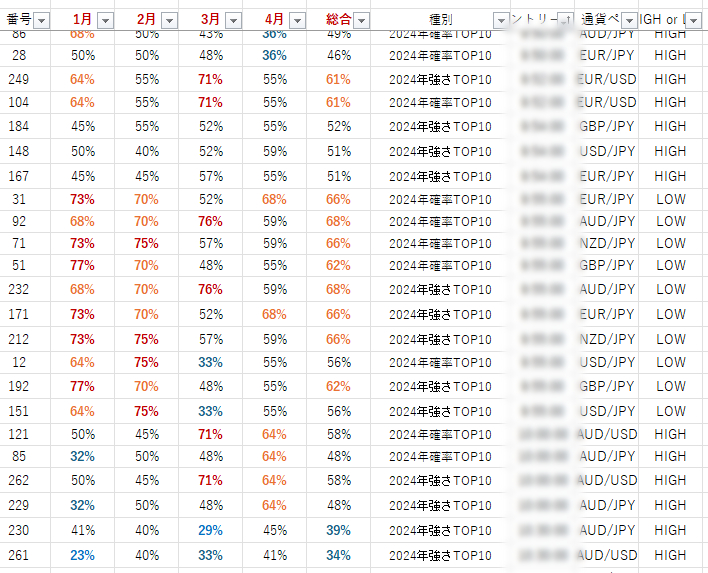Open the 3月 column filter dropdown
This screenshot has height=573, width=708.
pyautogui.click(x=234, y=20)
